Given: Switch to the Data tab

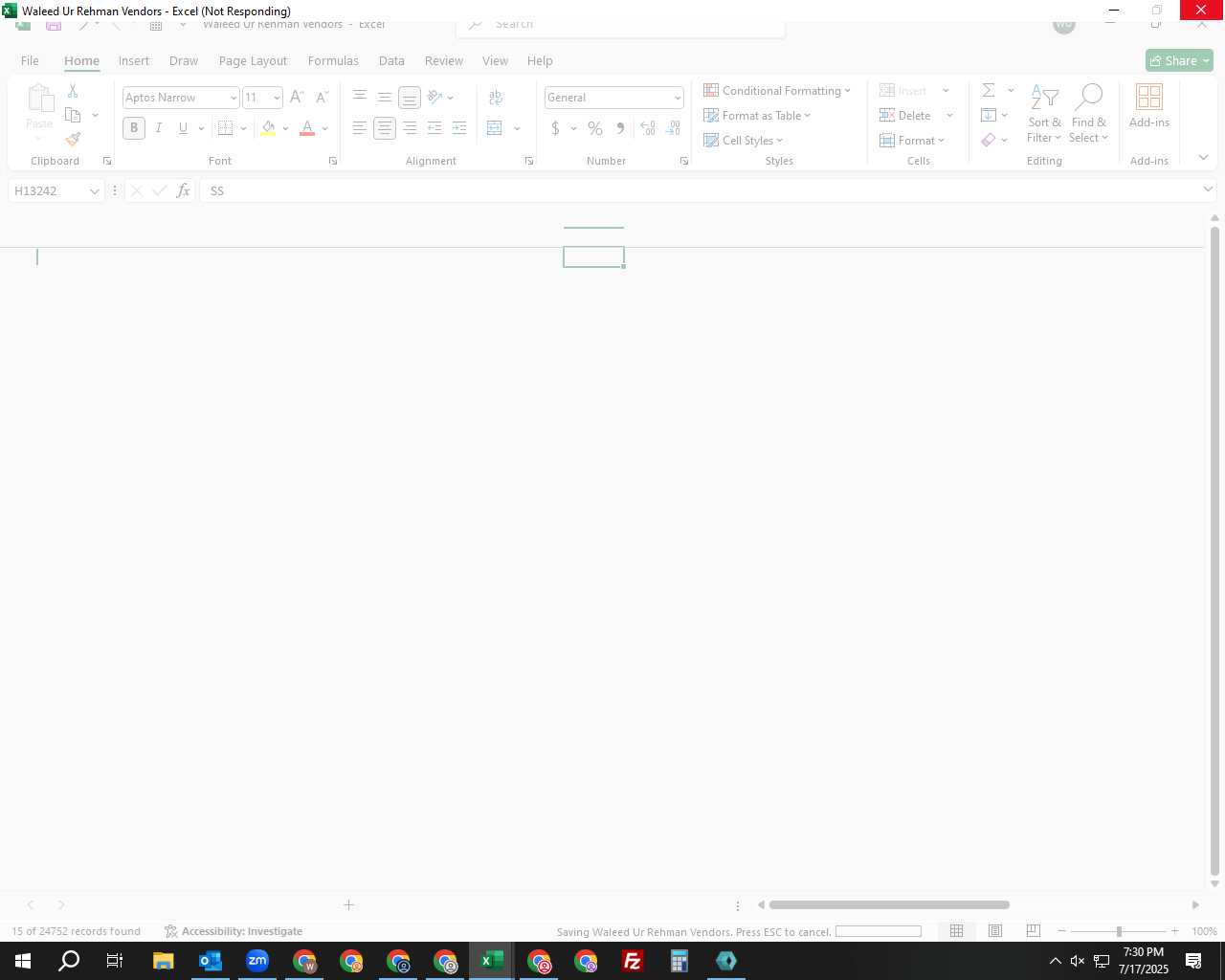Looking at the screenshot, I should pyautogui.click(x=391, y=60).
